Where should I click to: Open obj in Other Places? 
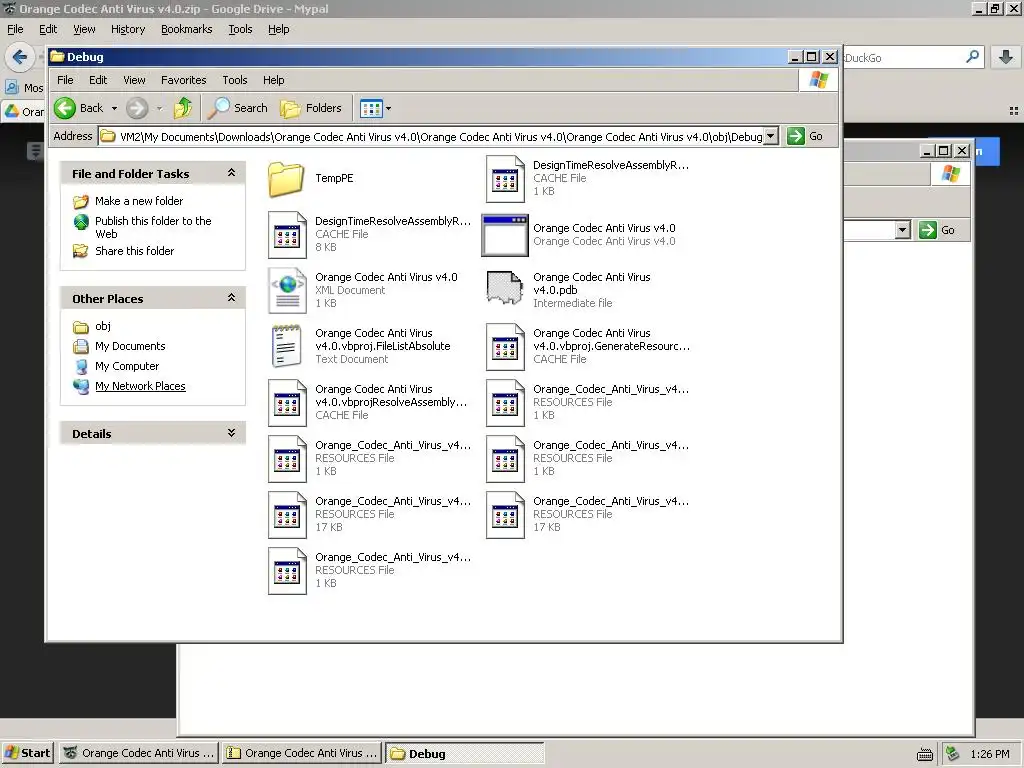tap(103, 326)
